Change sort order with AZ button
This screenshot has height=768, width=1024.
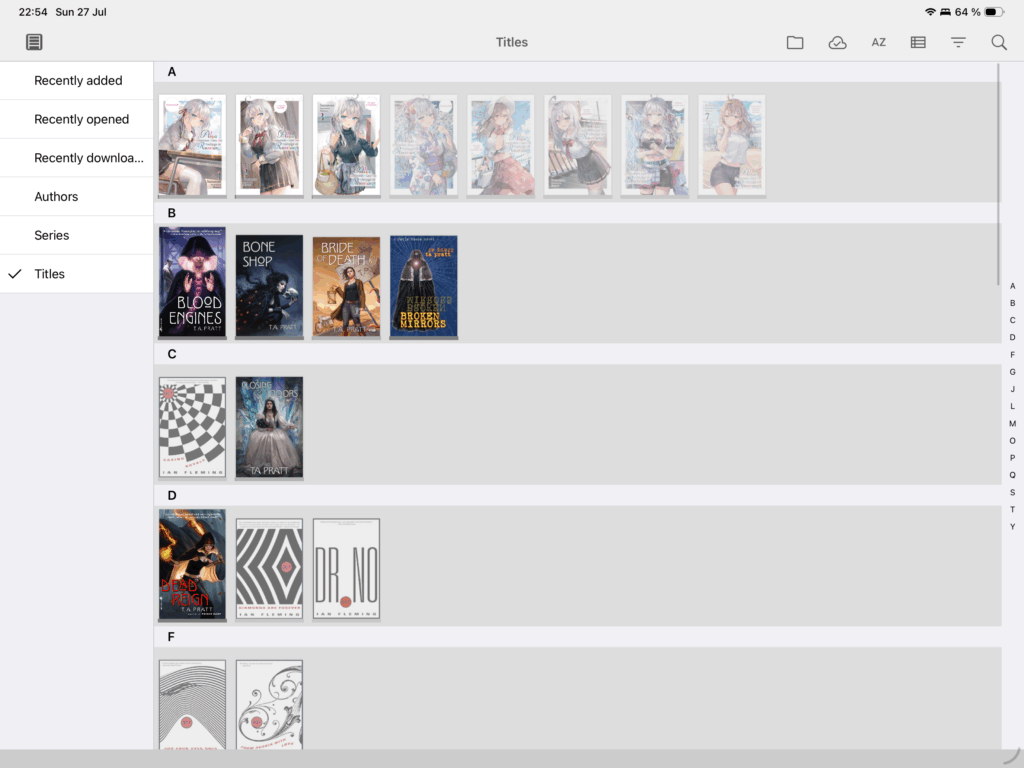878,42
